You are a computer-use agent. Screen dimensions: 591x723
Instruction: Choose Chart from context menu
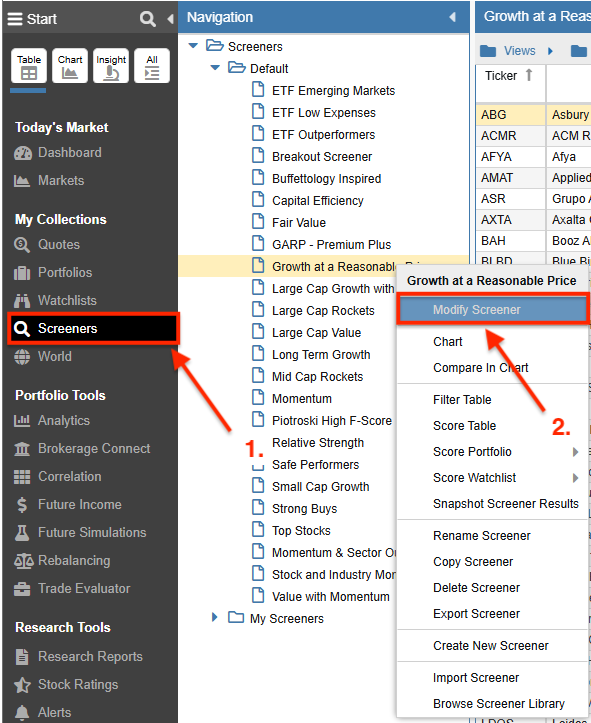pyautogui.click(x=448, y=342)
